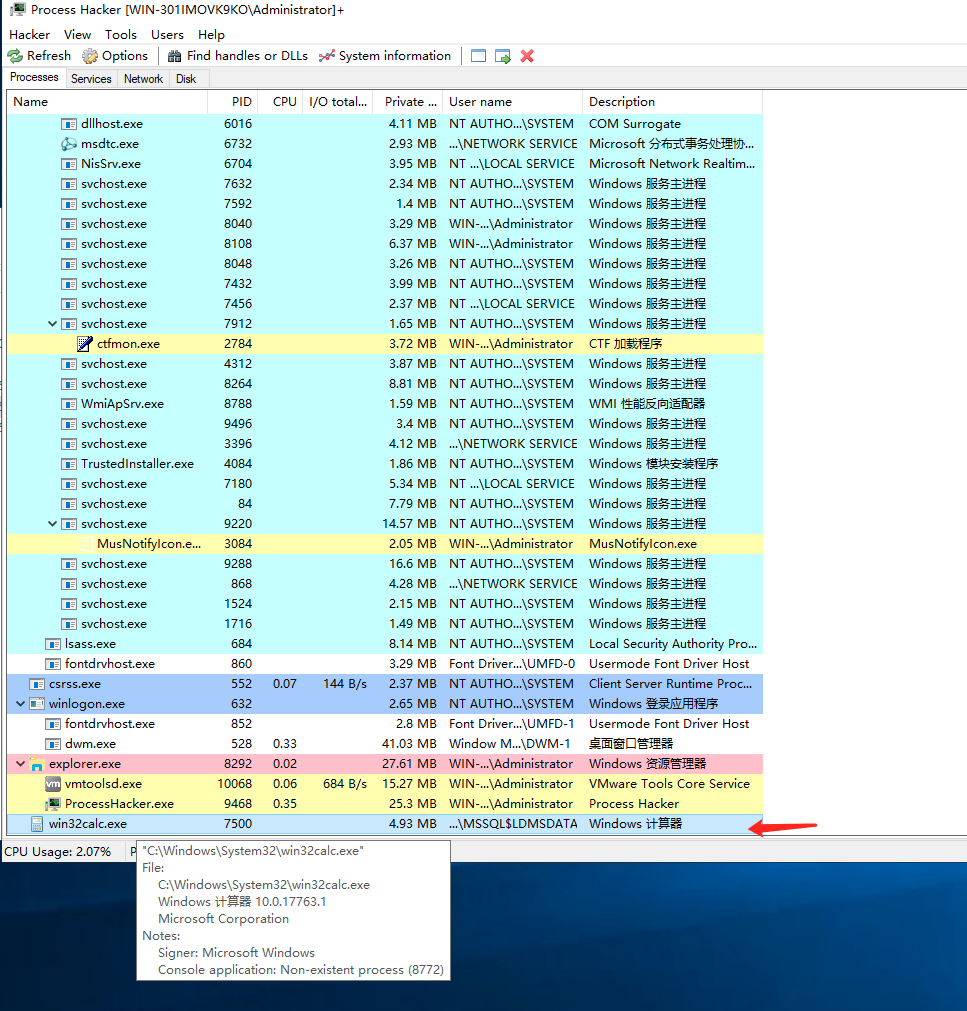This screenshot has width=967, height=1011.
Task: Sort by the I/O total column header
Action: [338, 102]
